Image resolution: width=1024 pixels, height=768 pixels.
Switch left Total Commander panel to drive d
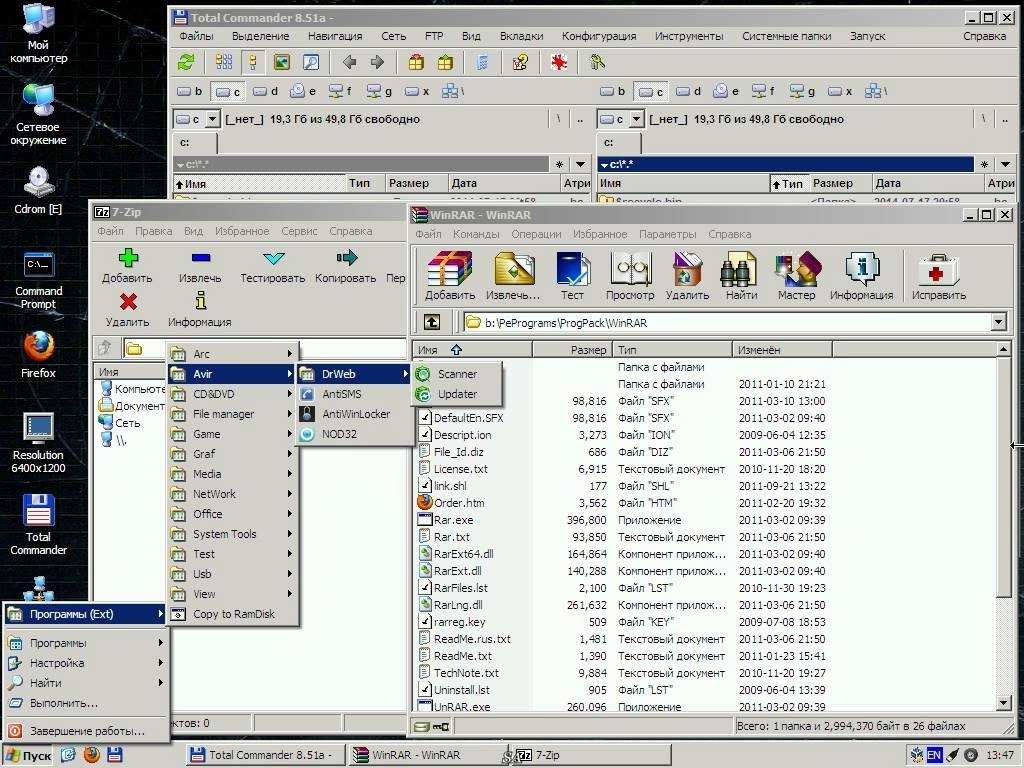click(x=265, y=91)
